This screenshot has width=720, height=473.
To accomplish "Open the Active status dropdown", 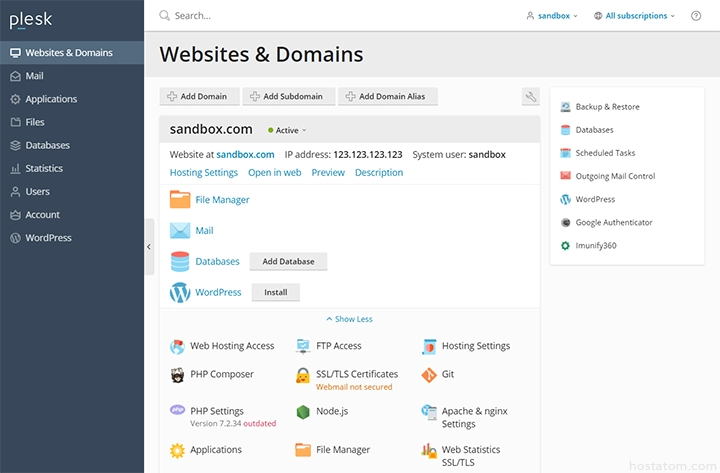I will coord(287,130).
